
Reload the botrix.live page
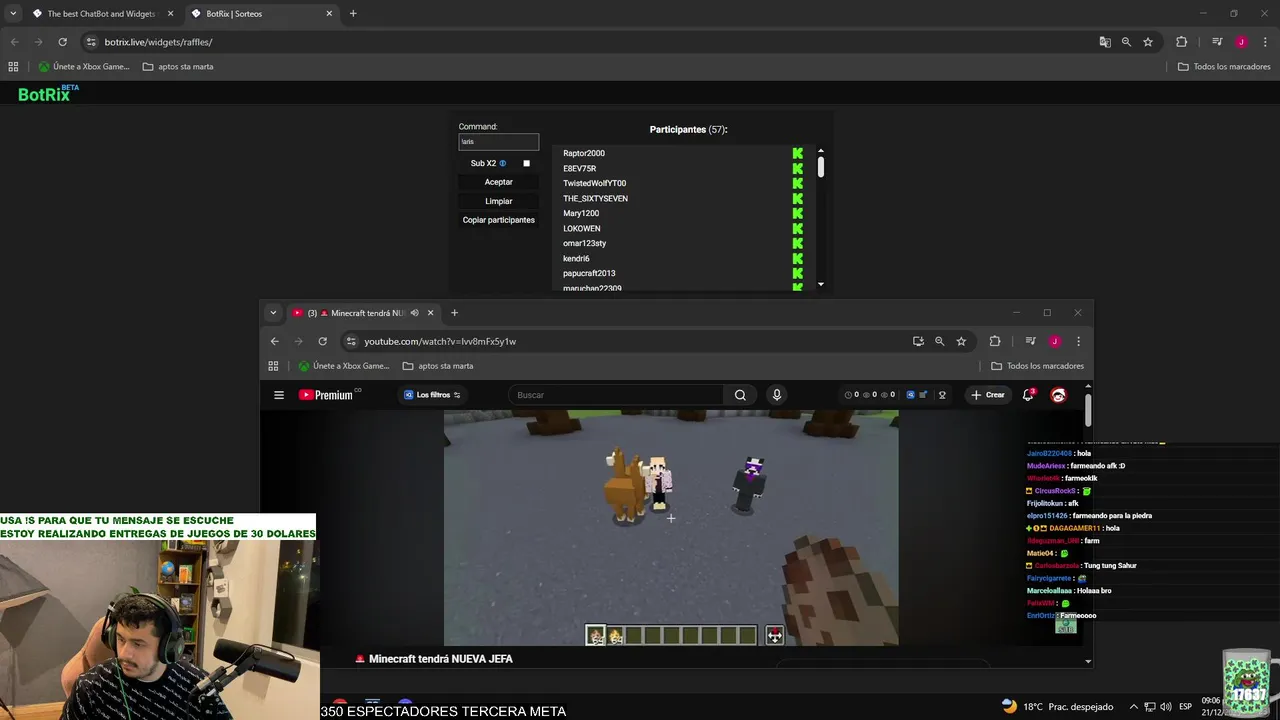click(62, 42)
